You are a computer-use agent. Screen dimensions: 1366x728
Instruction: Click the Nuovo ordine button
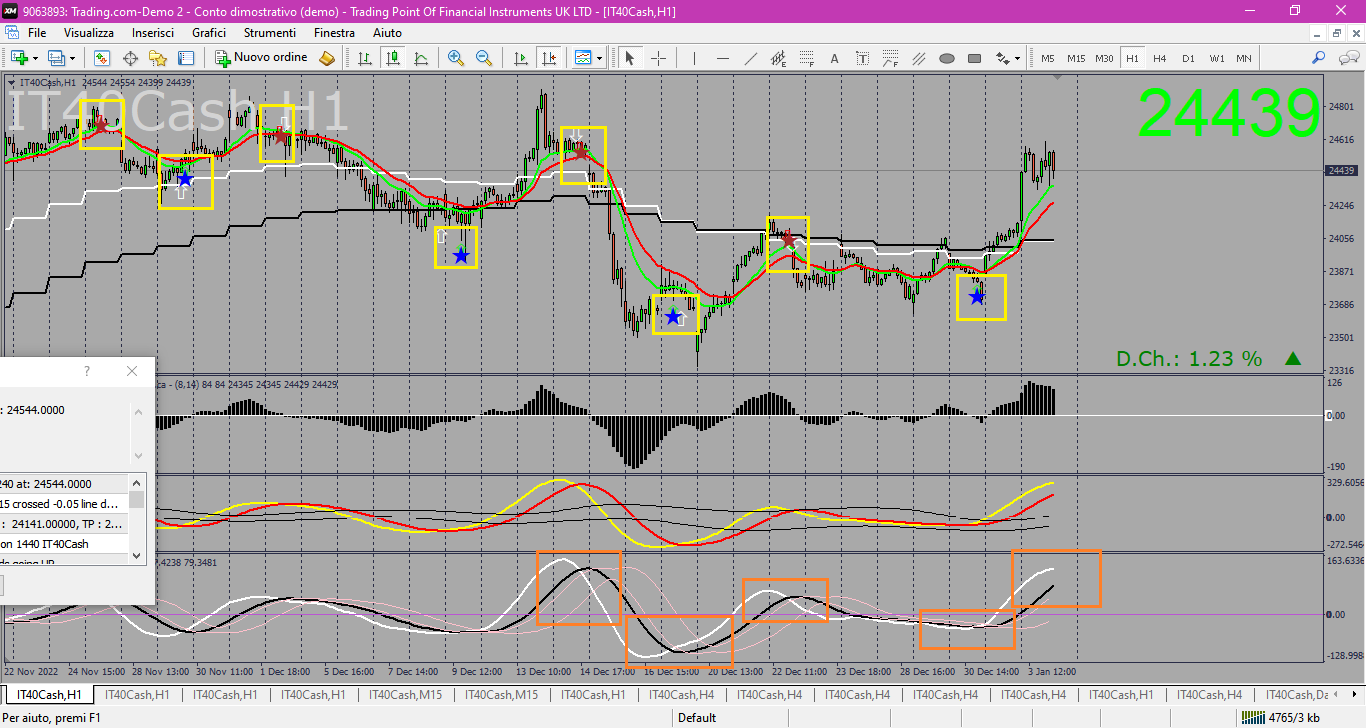[263, 58]
